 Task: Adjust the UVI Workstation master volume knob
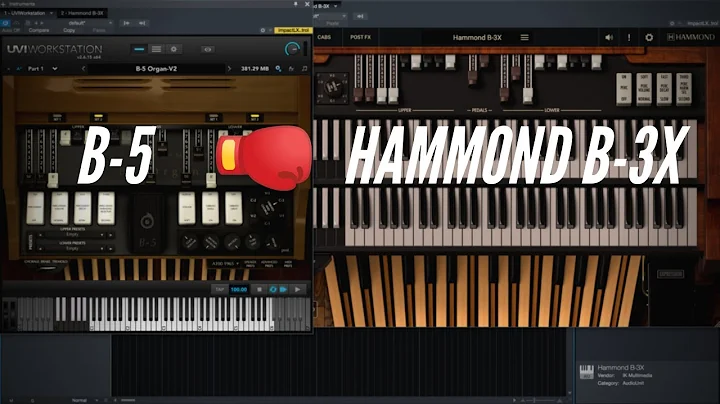(292, 49)
